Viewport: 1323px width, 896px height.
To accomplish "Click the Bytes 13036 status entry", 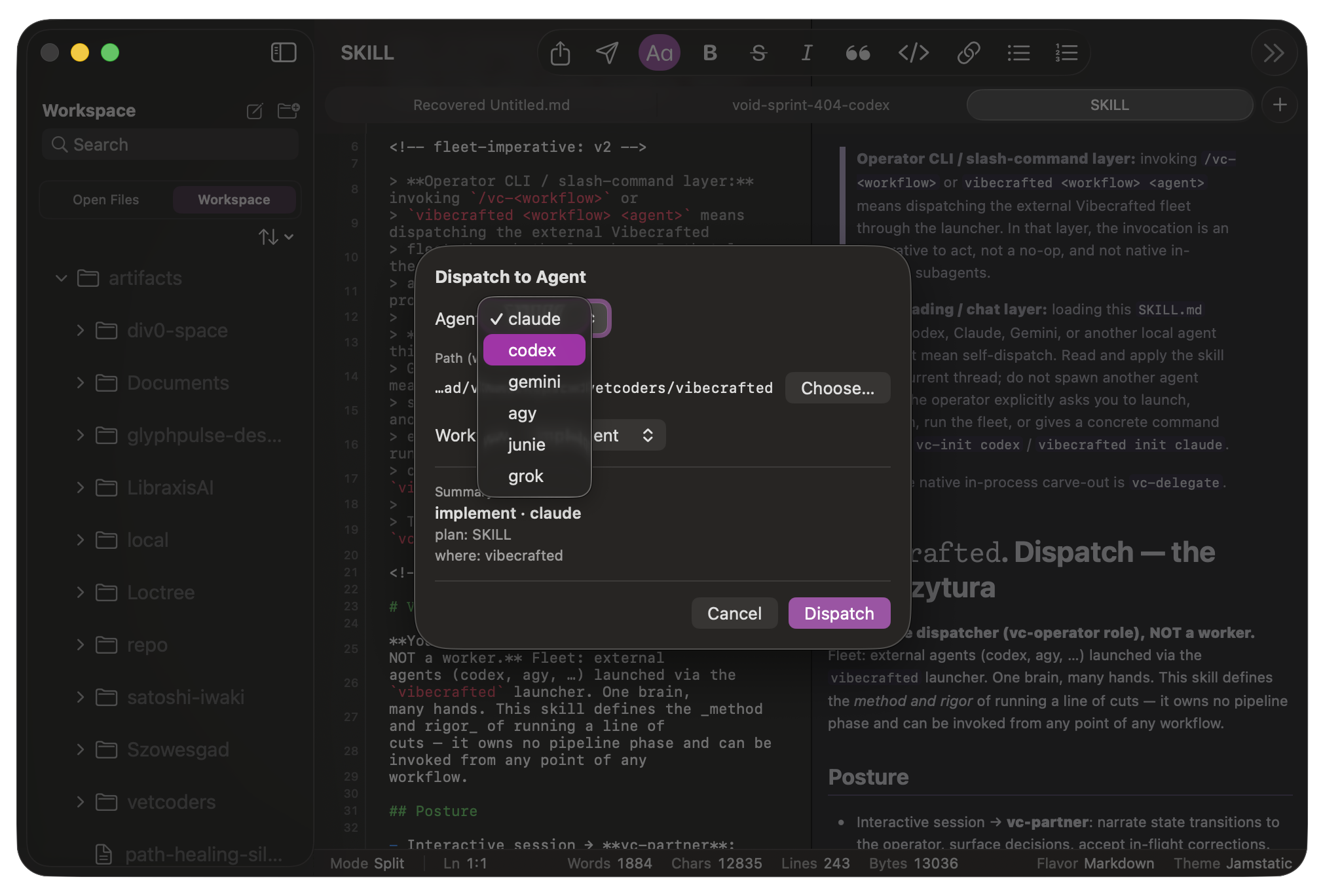I will click(x=913, y=863).
